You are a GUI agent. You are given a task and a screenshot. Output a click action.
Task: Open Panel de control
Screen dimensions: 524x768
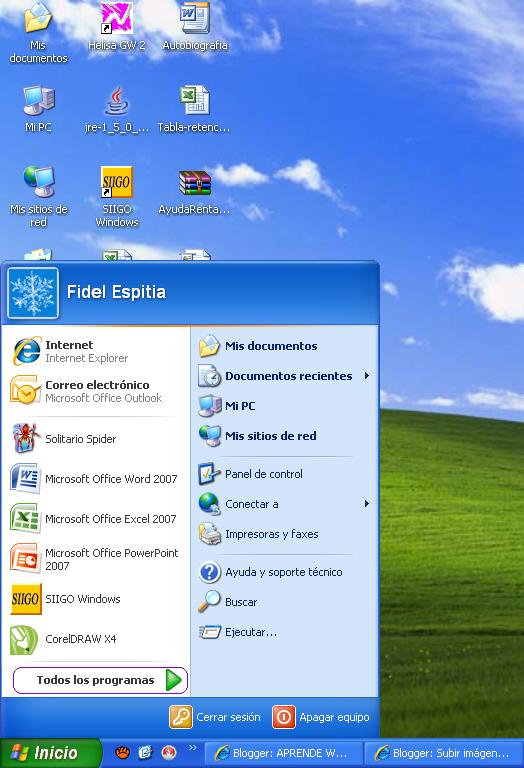[284, 474]
